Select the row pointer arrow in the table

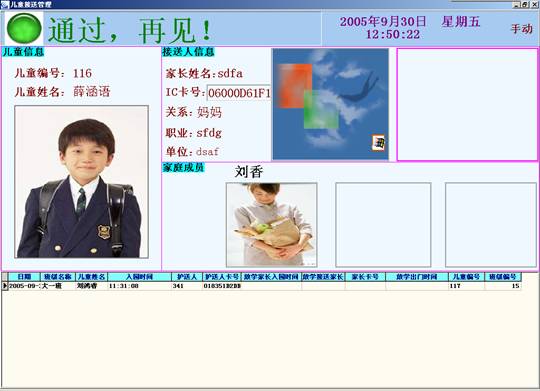(5, 286)
